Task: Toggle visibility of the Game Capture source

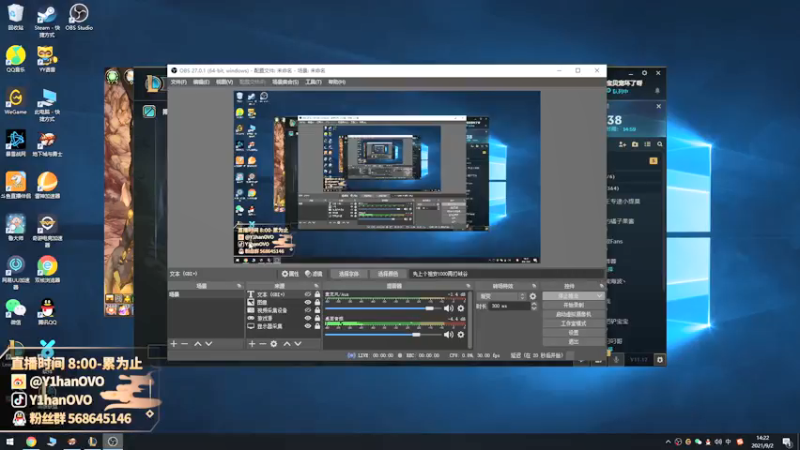Action: 308,318
